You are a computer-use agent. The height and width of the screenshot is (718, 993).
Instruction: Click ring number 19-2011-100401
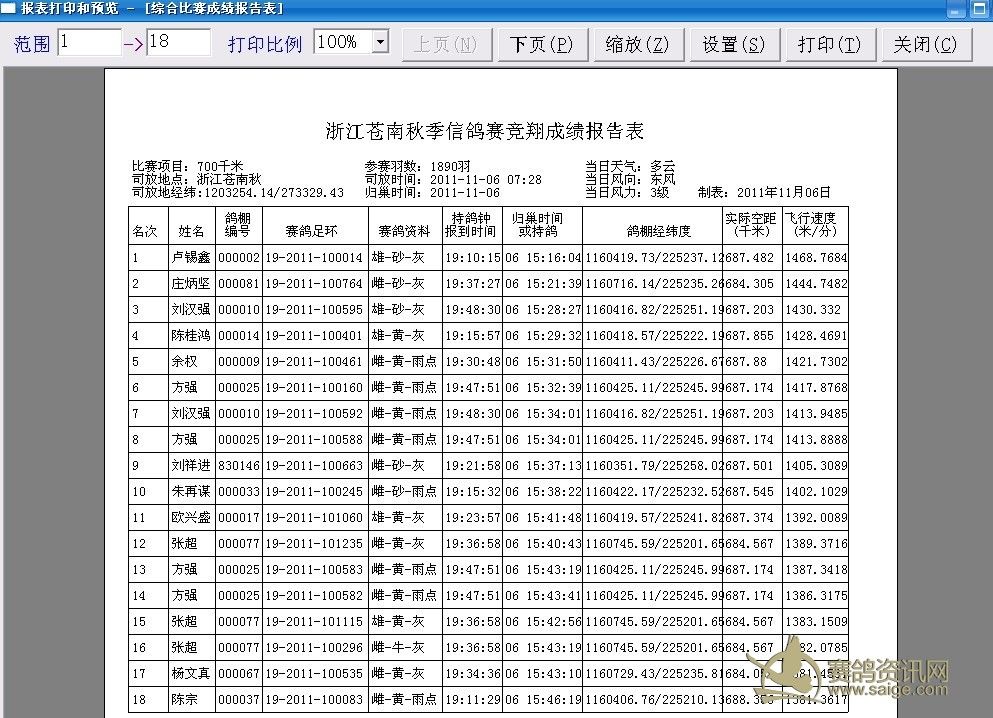coord(314,336)
